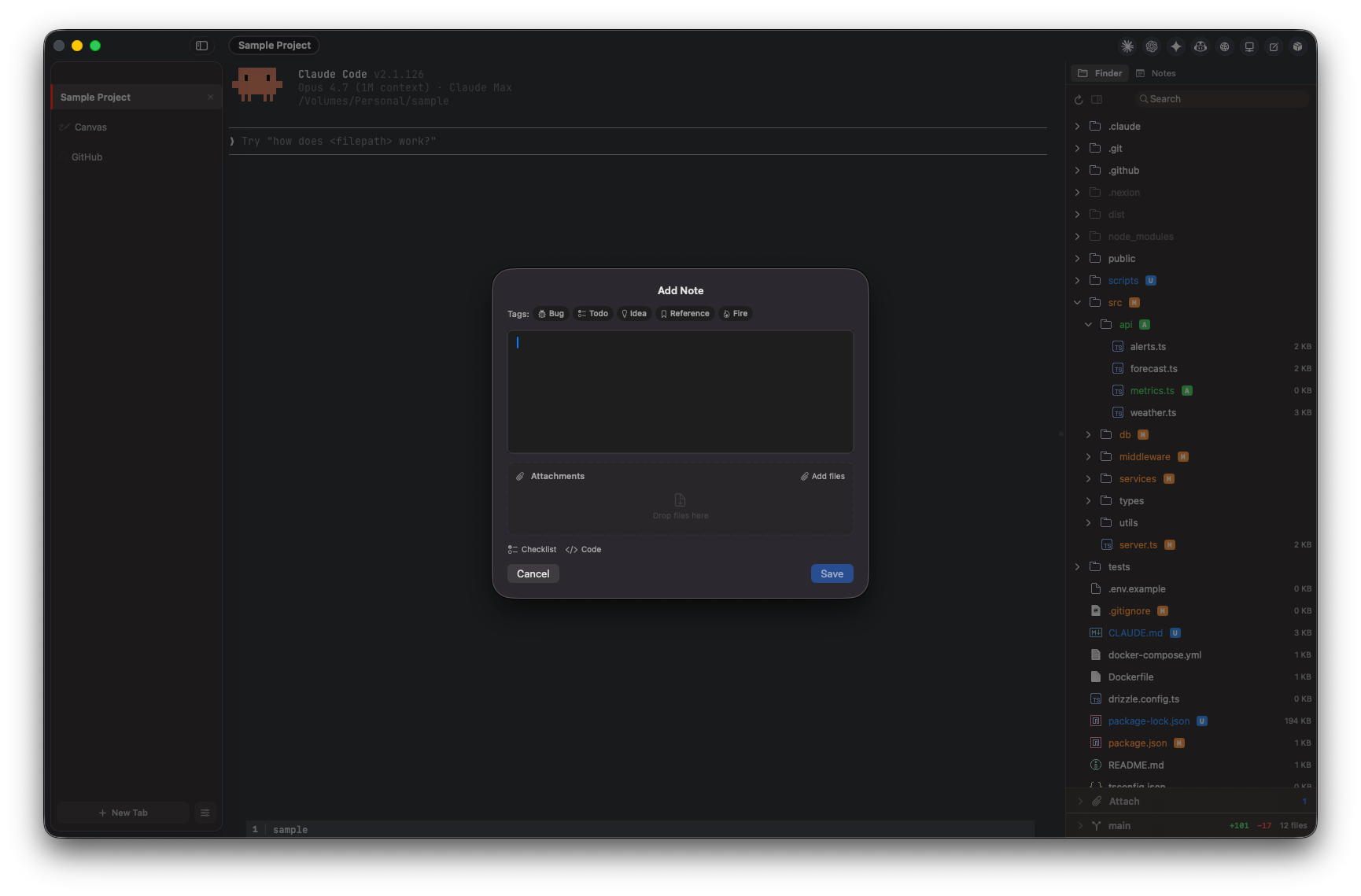Click the New Tab button

coord(124,813)
